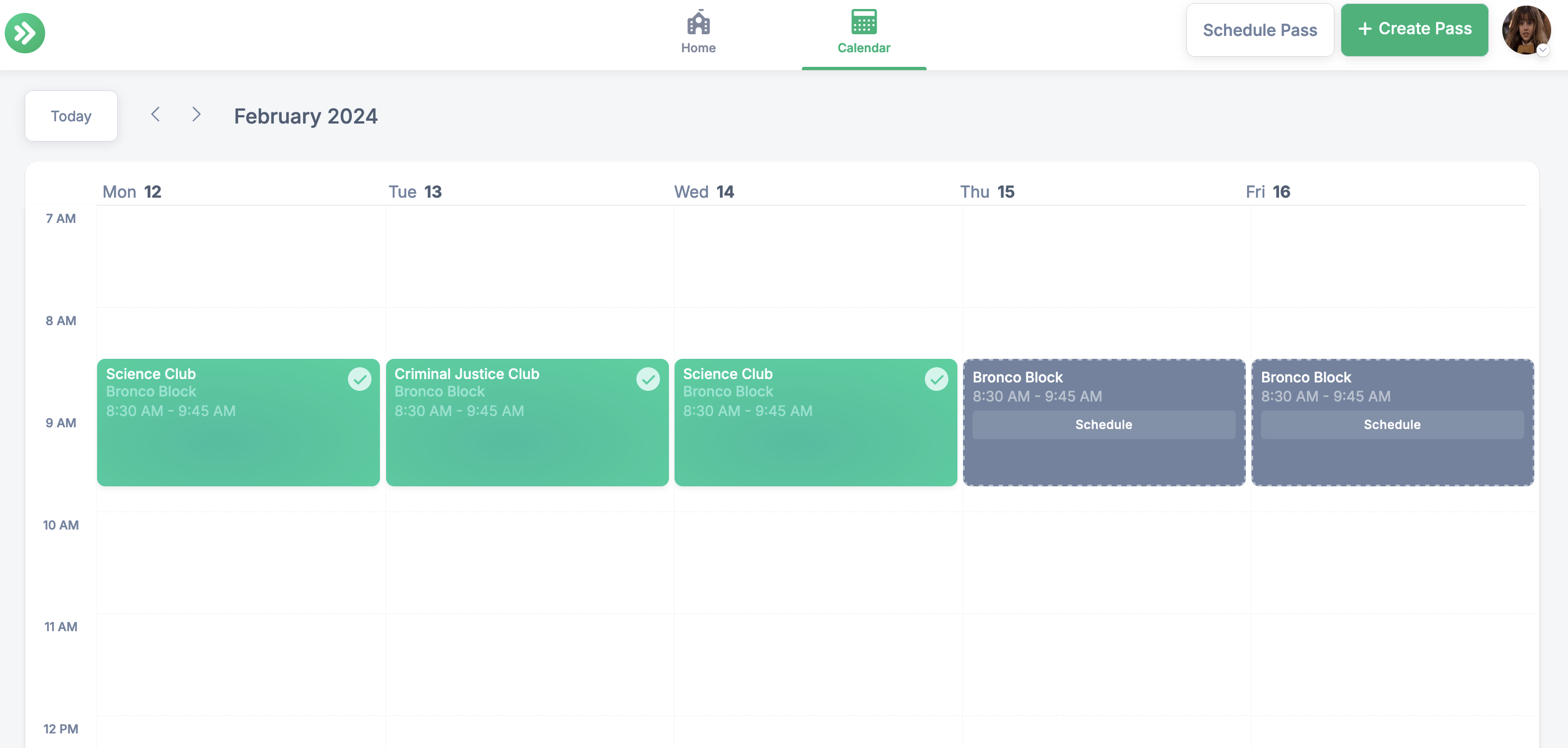Jump to today using the Today button
Viewport: 1568px width, 748px height.
click(71, 116)
